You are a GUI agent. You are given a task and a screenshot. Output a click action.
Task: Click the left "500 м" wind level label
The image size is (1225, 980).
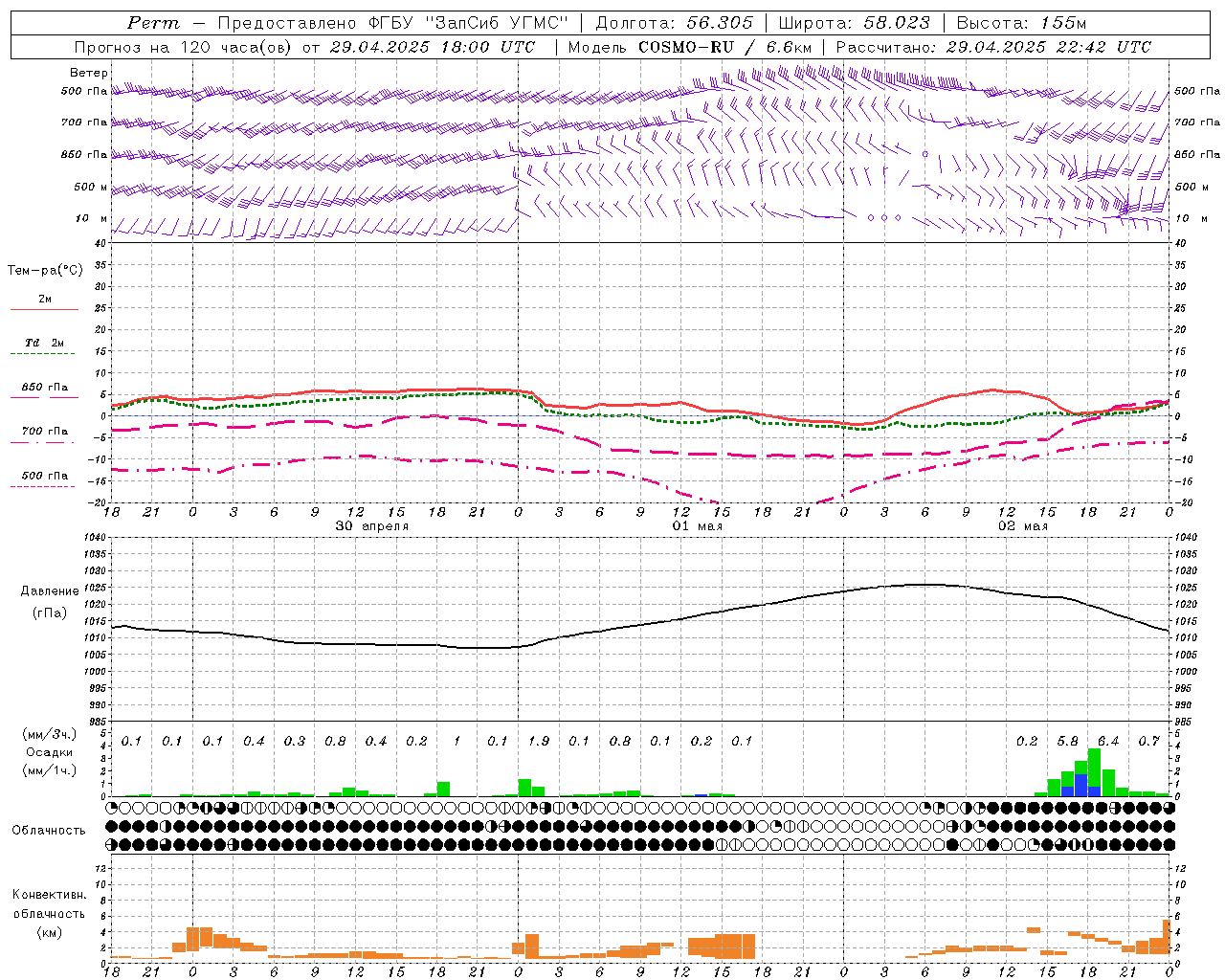pyautogui.click(x=91, y=187)
